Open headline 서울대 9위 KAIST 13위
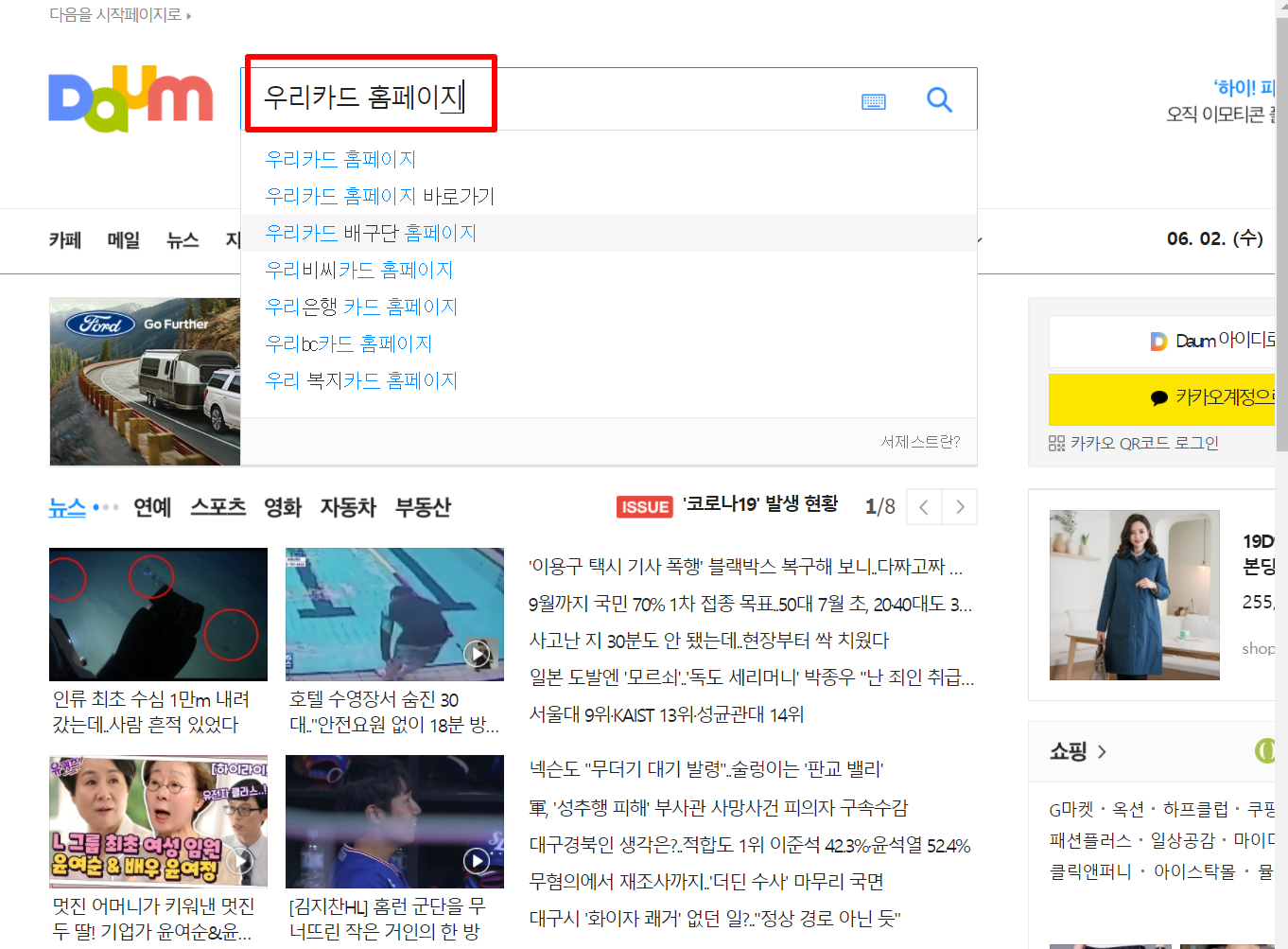 pos(666,714)
